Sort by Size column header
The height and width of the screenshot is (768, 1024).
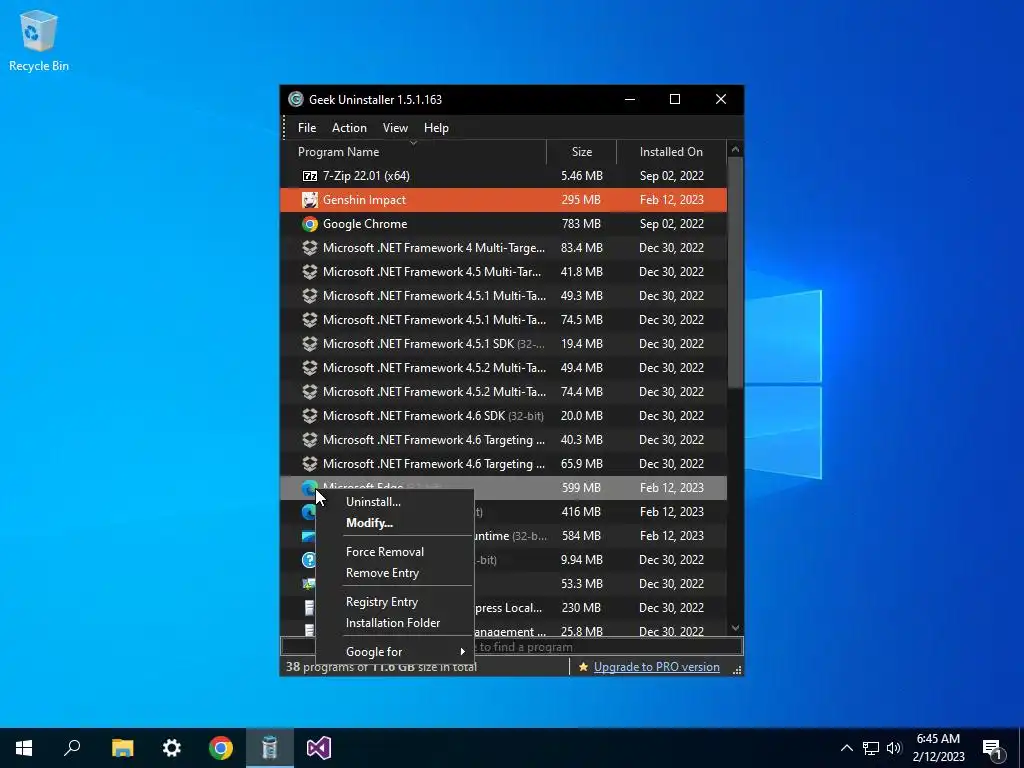click(x=582, y=152)
